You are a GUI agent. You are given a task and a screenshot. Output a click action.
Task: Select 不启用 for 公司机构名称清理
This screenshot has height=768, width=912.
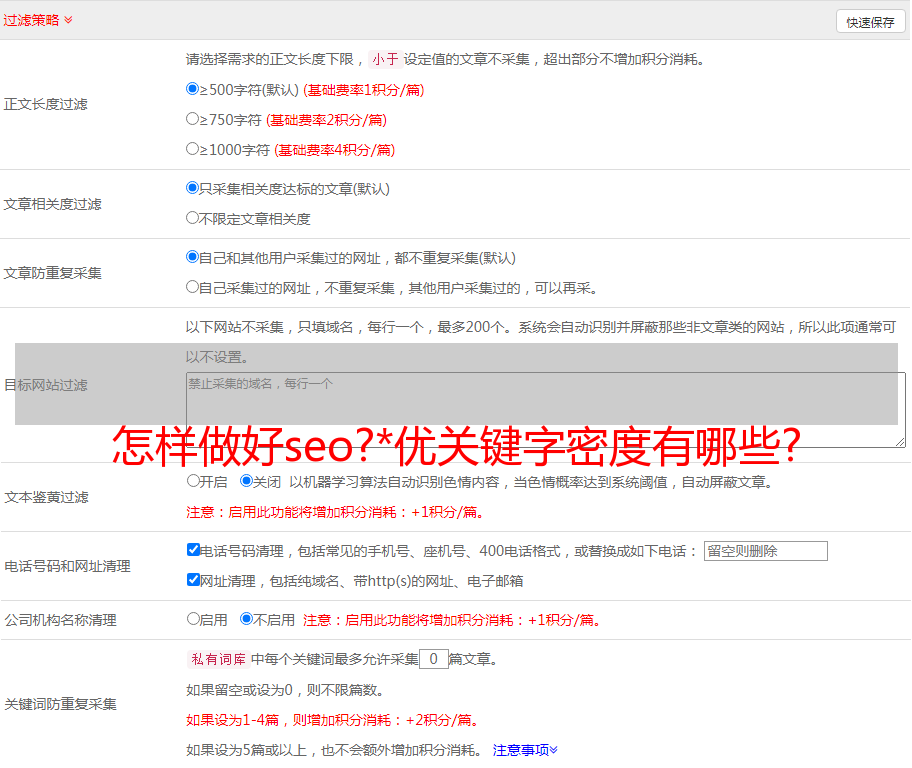[247, 619]
